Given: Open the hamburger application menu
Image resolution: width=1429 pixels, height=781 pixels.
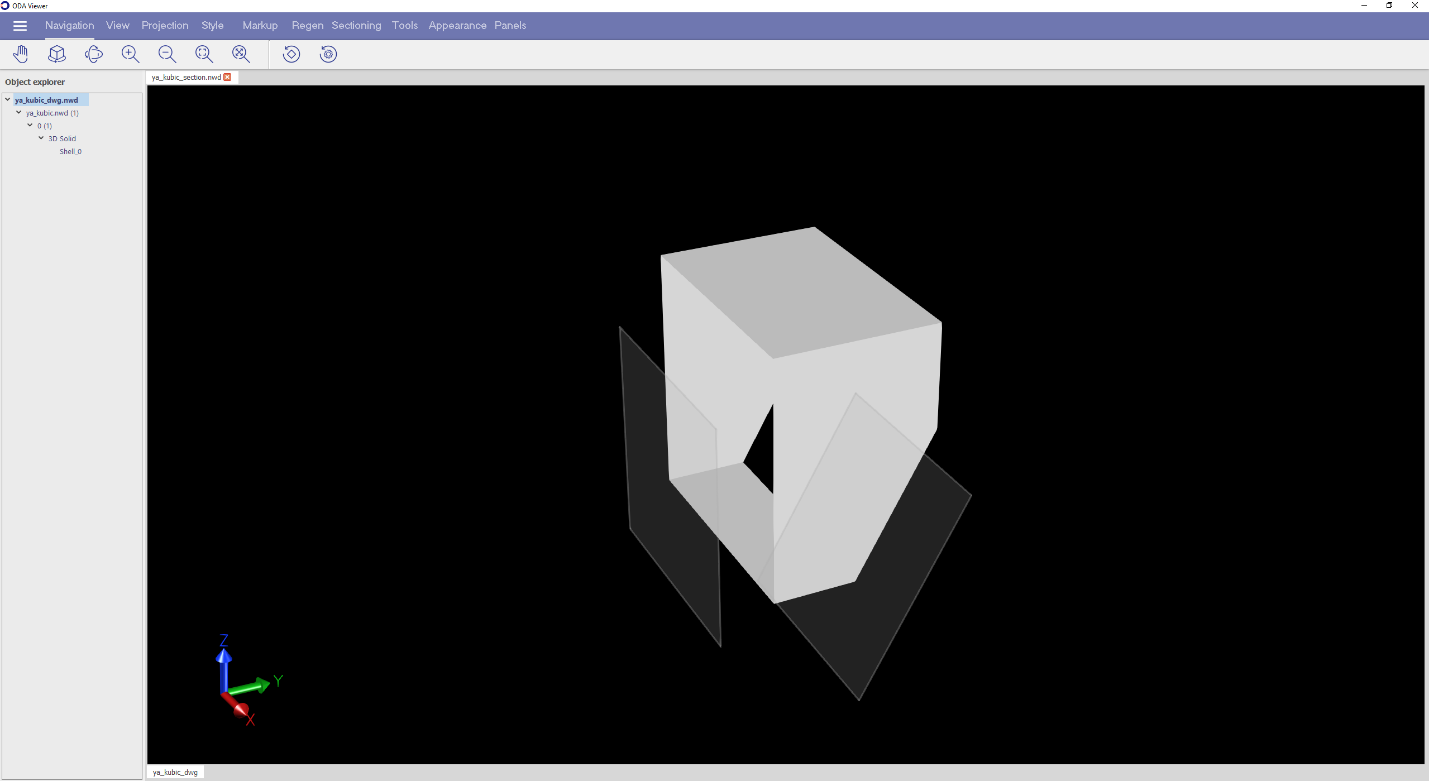Looking at the screenshot, I should tap(20, 25).
